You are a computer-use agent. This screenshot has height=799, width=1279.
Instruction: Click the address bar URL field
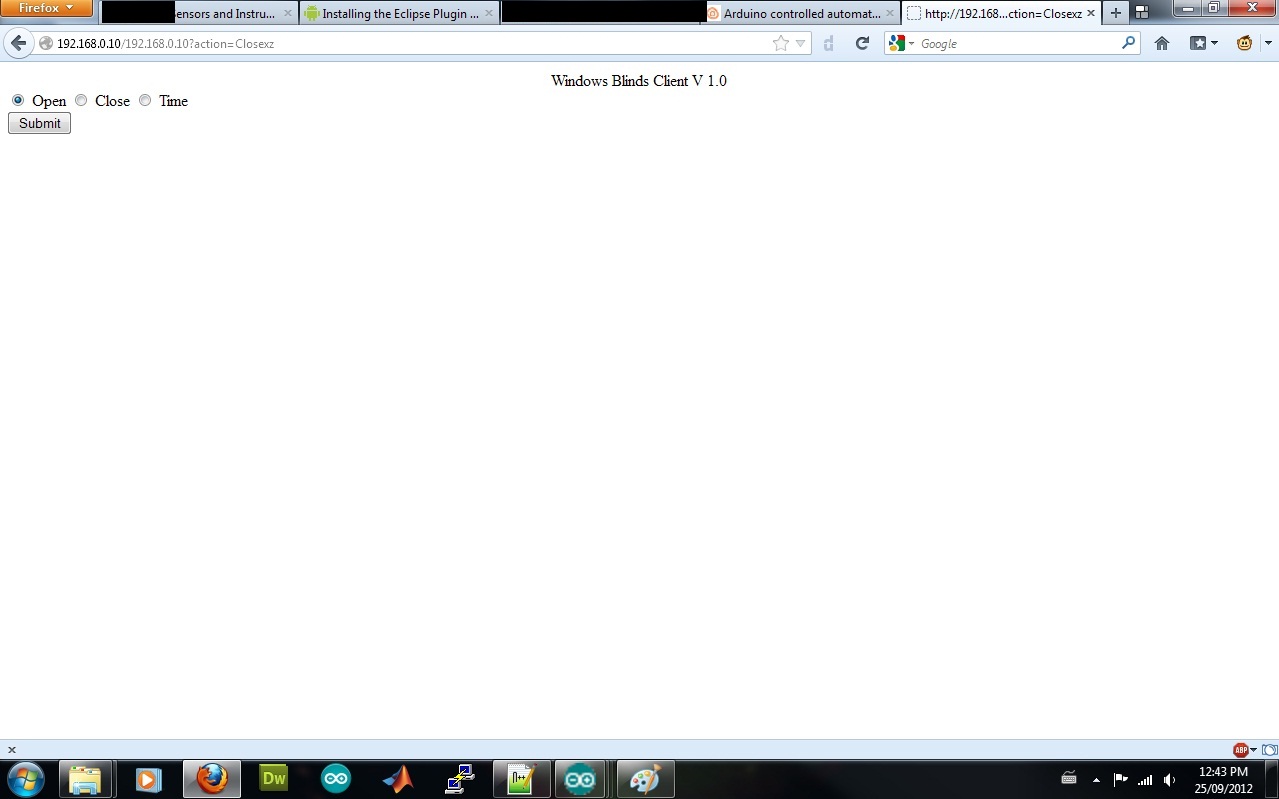click(400, 44)
